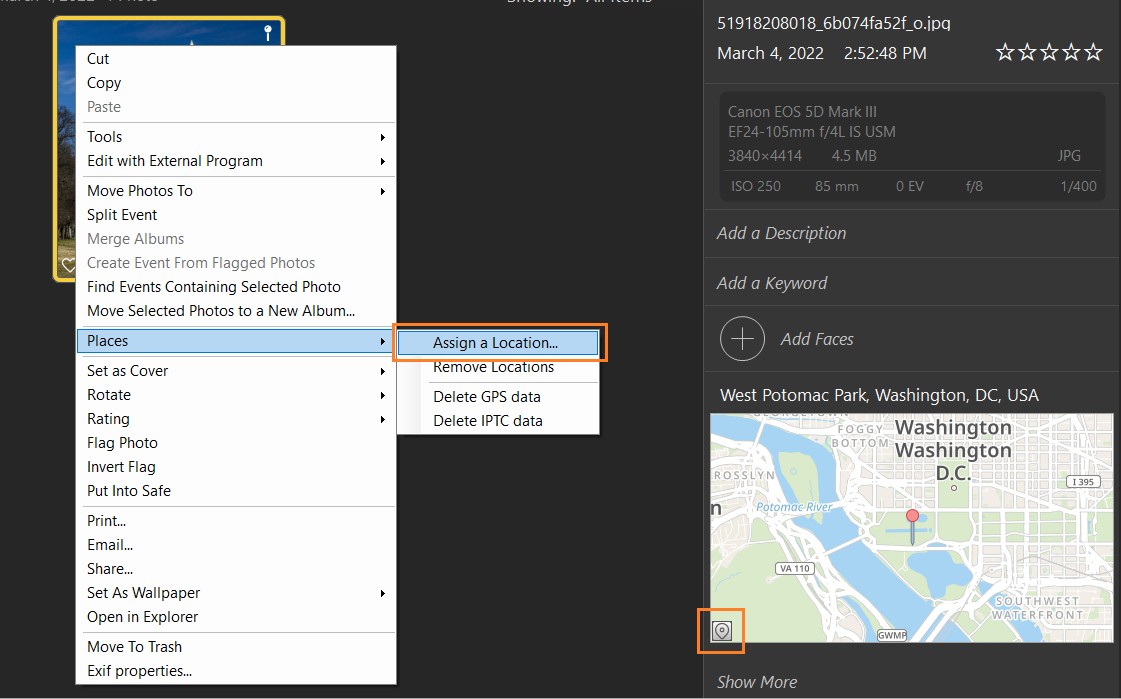Set rating to five stars
Screen dimensions: 1121x699
[x=1093, y=52]
